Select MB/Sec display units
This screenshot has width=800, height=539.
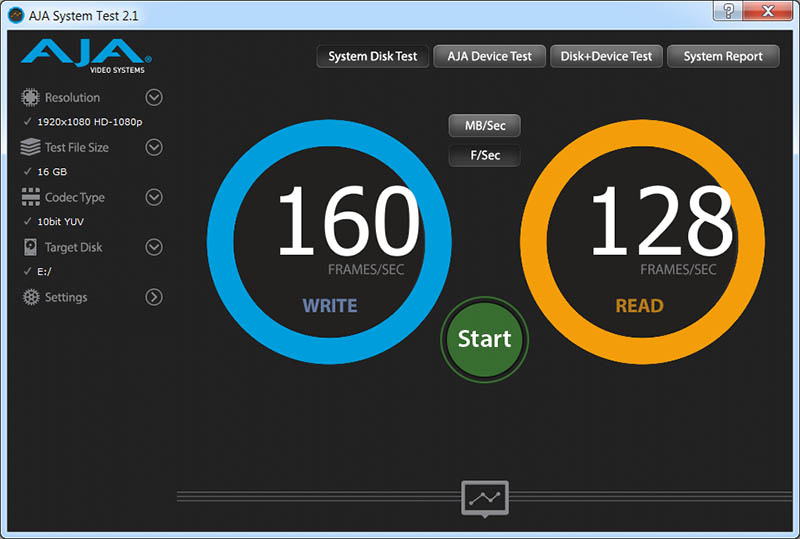tap(485, 126)
